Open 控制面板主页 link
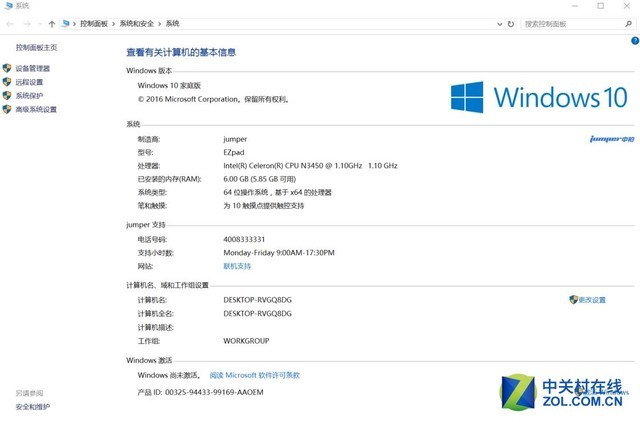 36,47
